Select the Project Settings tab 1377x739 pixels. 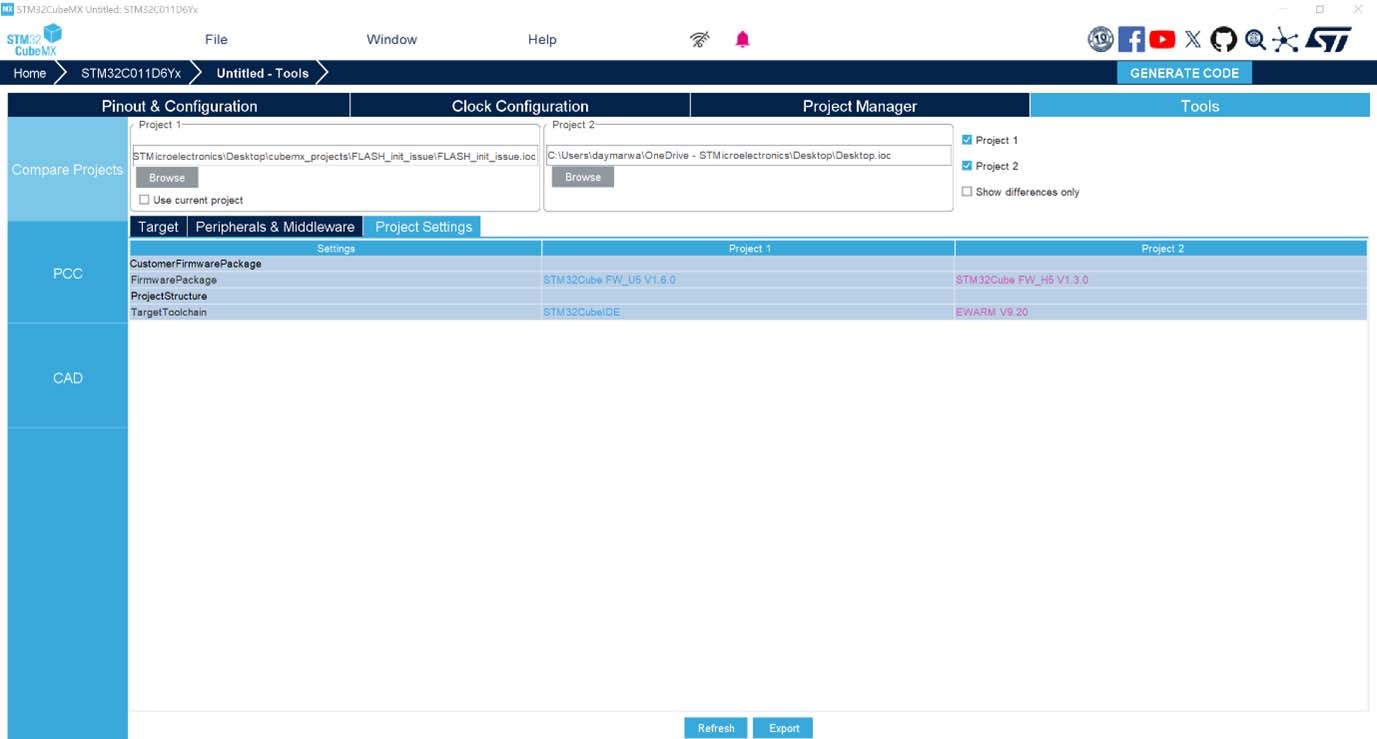[x=423, y=227]
